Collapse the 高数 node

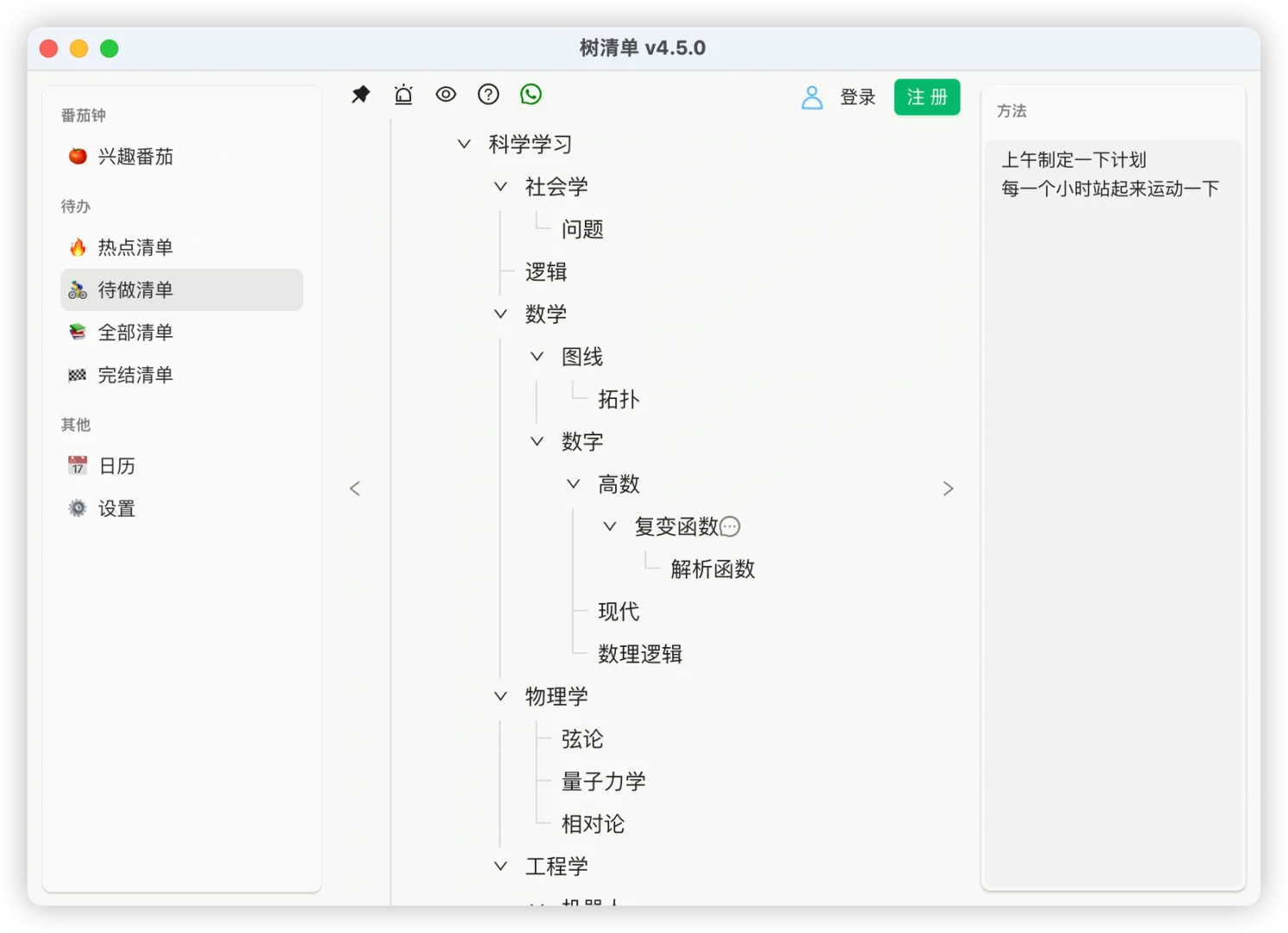(x=573, y=484)
